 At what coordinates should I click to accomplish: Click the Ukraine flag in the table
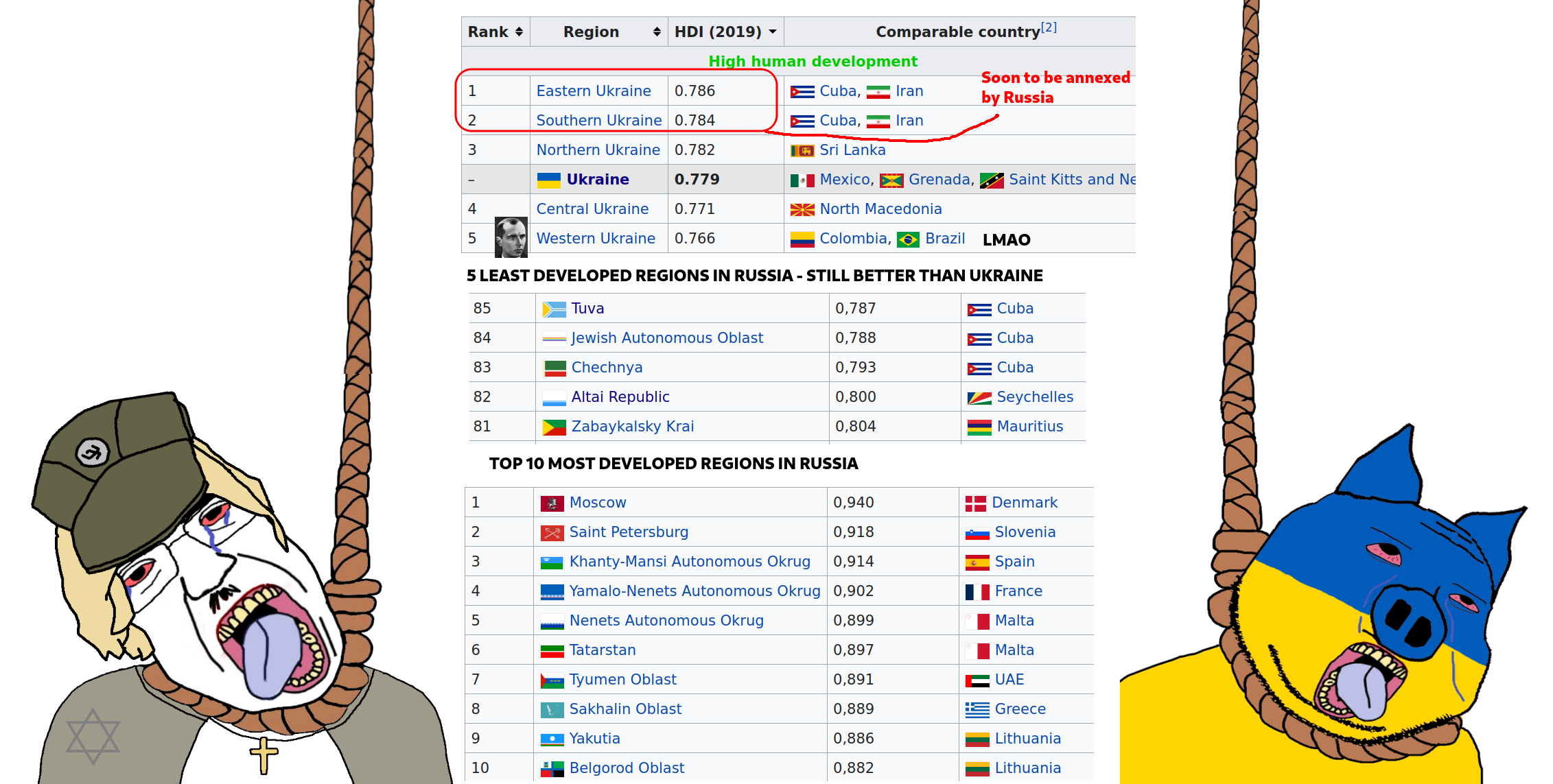point(548,180)
